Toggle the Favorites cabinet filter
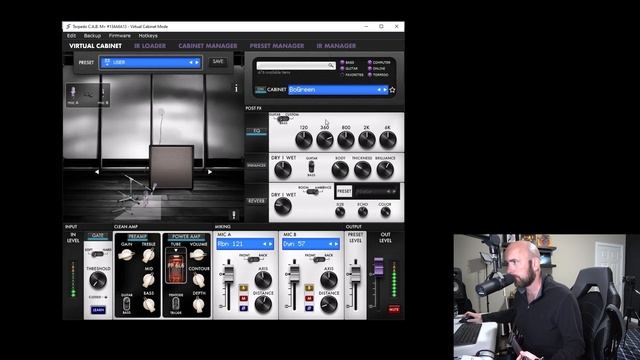 coord(342,75)
